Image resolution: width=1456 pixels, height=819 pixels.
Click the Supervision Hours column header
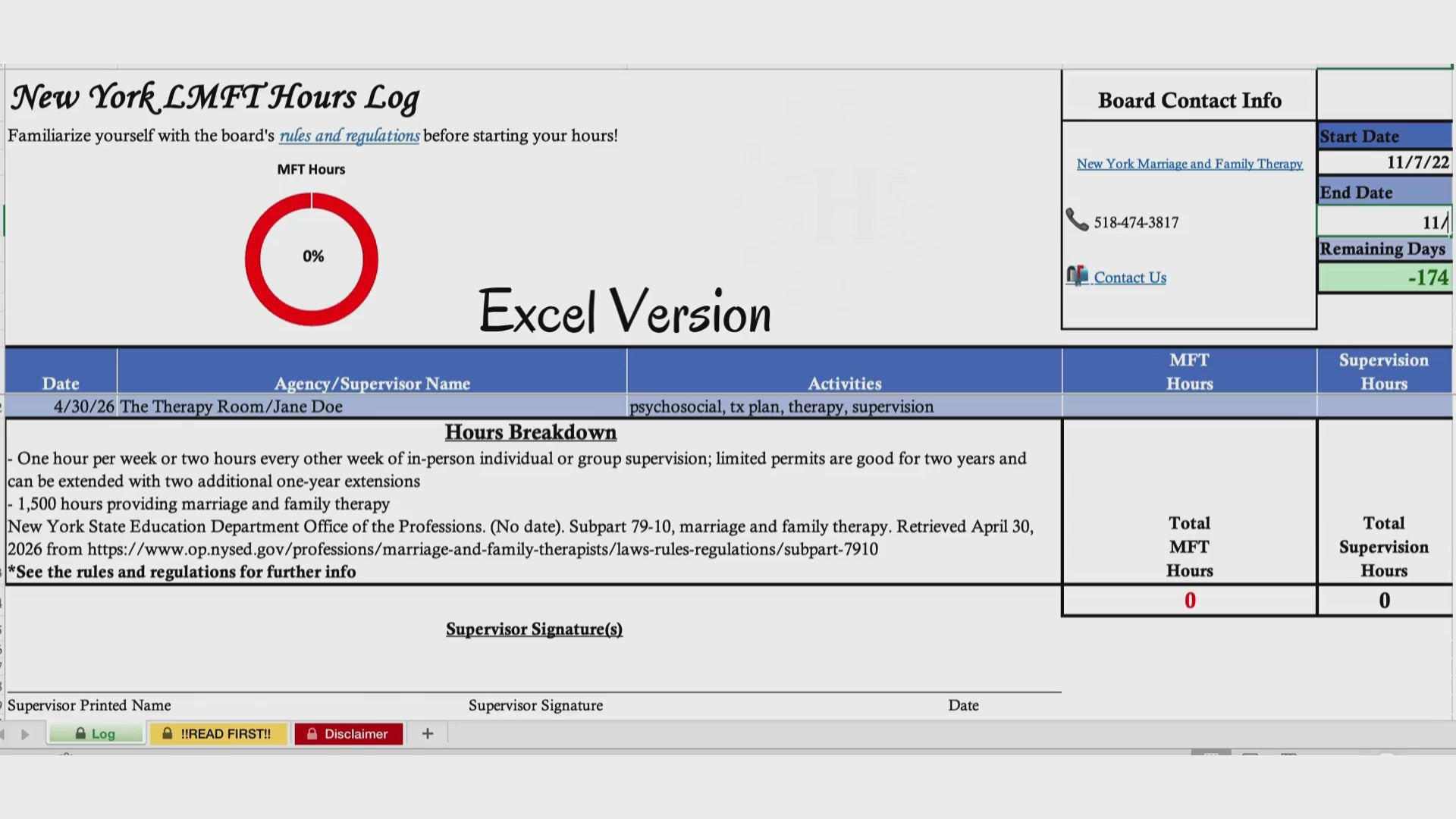(1384, 372)
